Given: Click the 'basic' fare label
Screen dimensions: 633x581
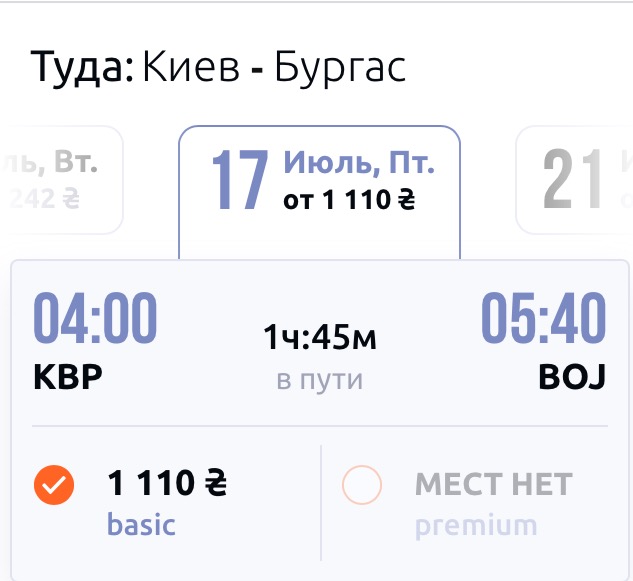Looking at the screenshot, I should click(x=141, y=524).
